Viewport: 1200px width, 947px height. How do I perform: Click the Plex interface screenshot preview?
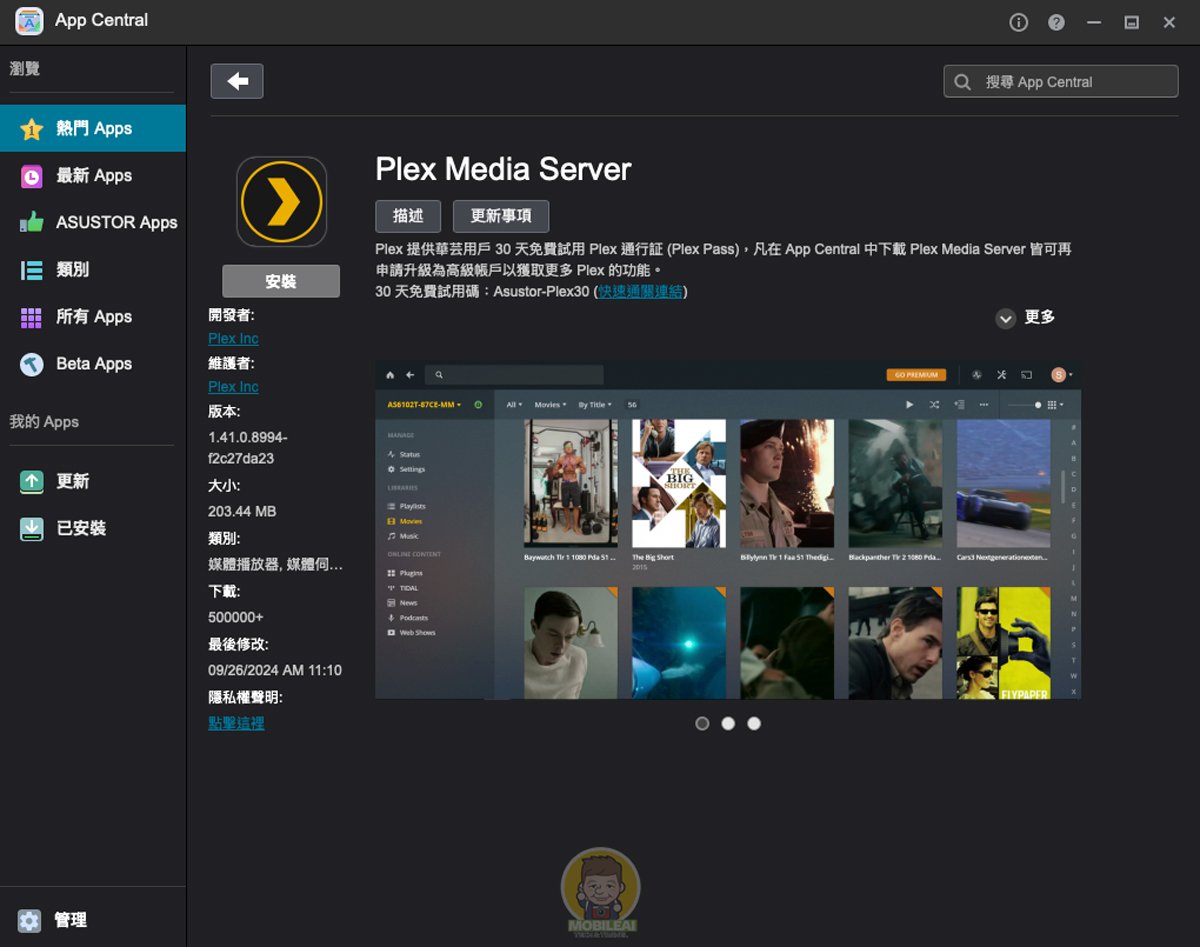click(728, 530)
